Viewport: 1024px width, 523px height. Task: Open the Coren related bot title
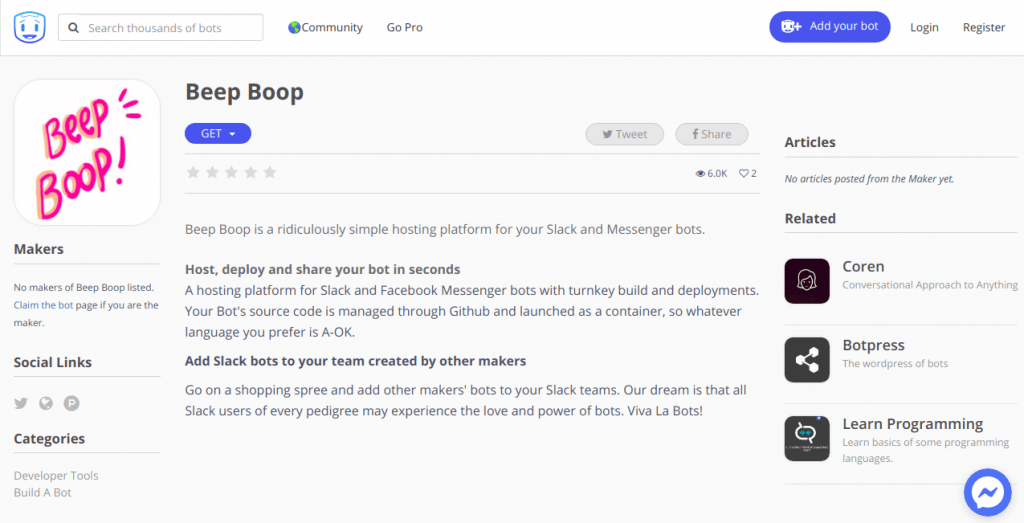tap(863, 266)
